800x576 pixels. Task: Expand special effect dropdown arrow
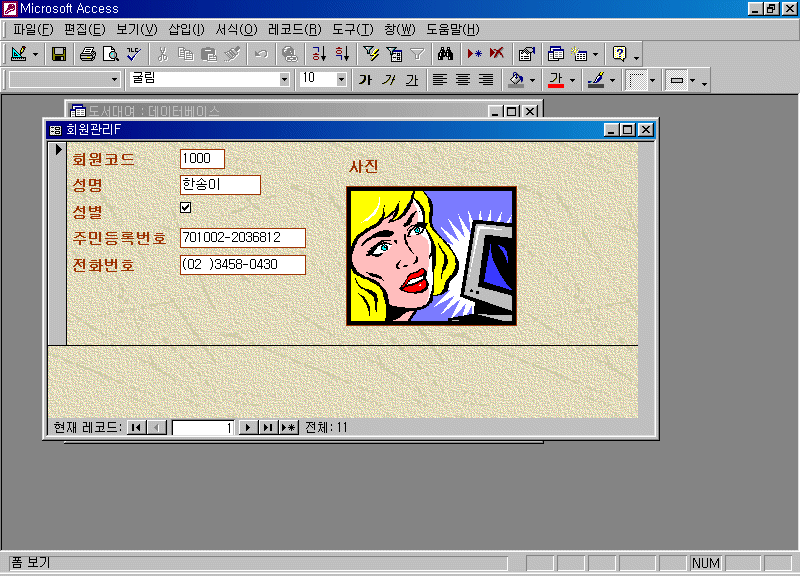point(692,81)
